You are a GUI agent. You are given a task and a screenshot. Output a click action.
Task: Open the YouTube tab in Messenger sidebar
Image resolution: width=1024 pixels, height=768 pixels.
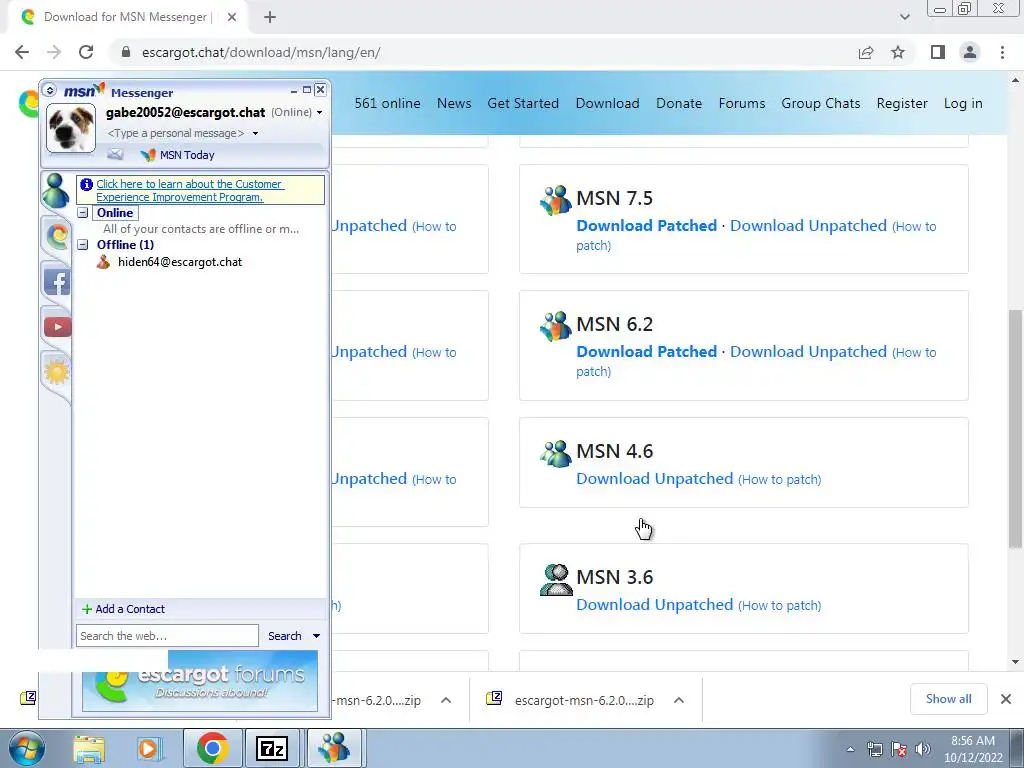click(57, 327)
